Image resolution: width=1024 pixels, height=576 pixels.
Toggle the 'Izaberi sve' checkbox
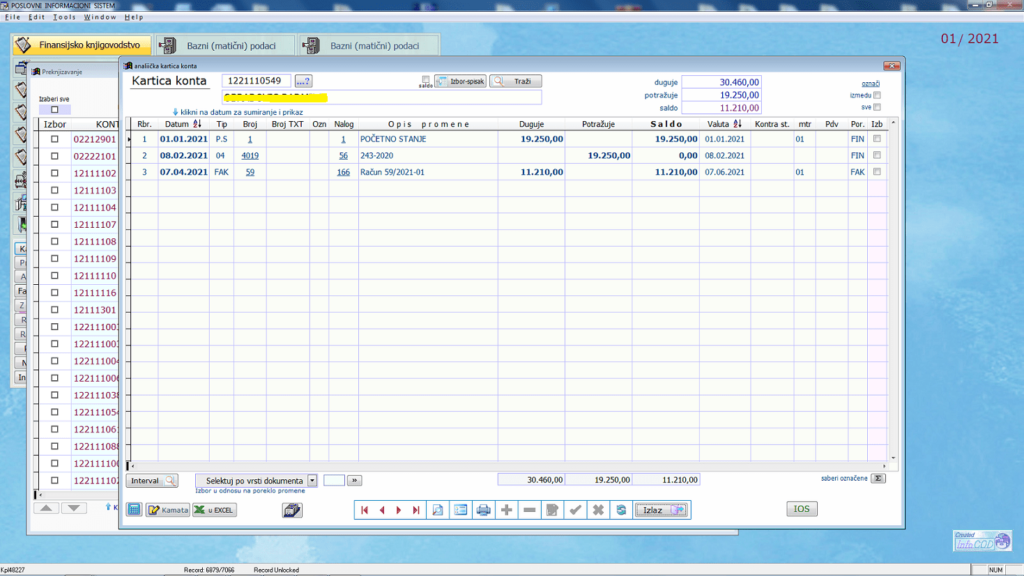(x=55, y=110)
